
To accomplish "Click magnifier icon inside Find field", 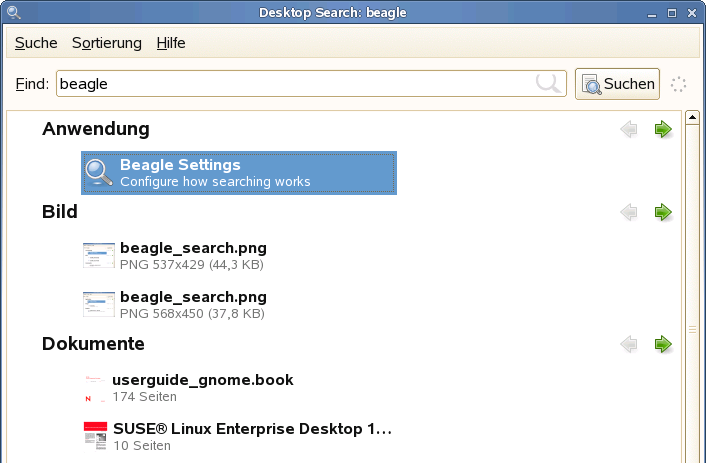I will (x=548, y=83).
